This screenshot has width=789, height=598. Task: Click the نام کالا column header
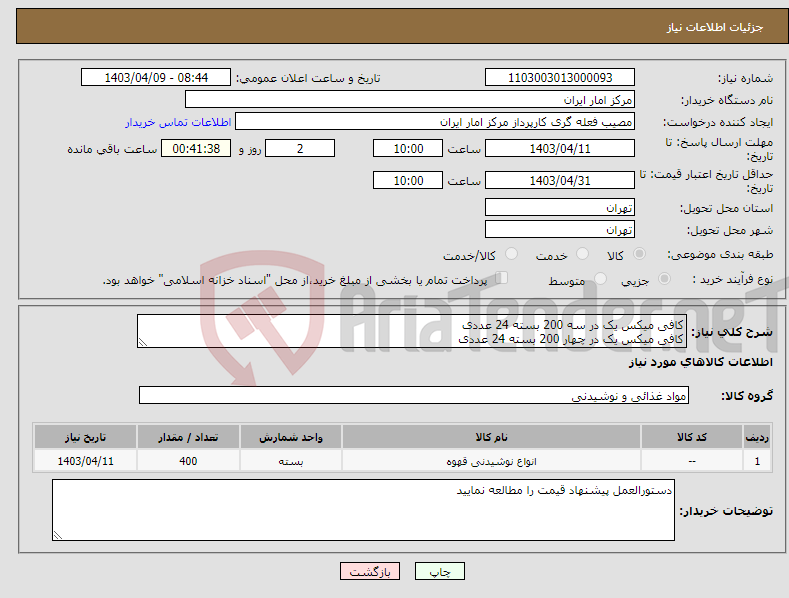click(x=491, y=437)
